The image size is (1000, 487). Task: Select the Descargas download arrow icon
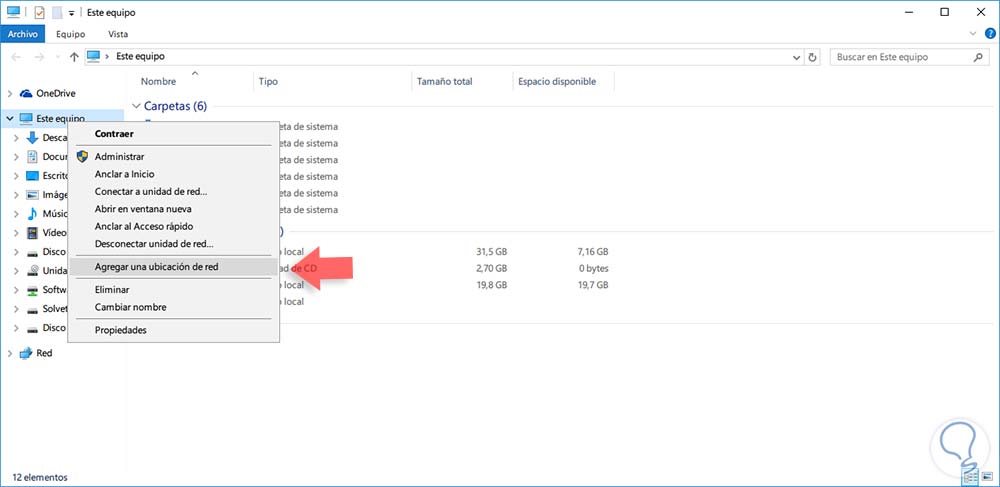(x=32, y=138)
